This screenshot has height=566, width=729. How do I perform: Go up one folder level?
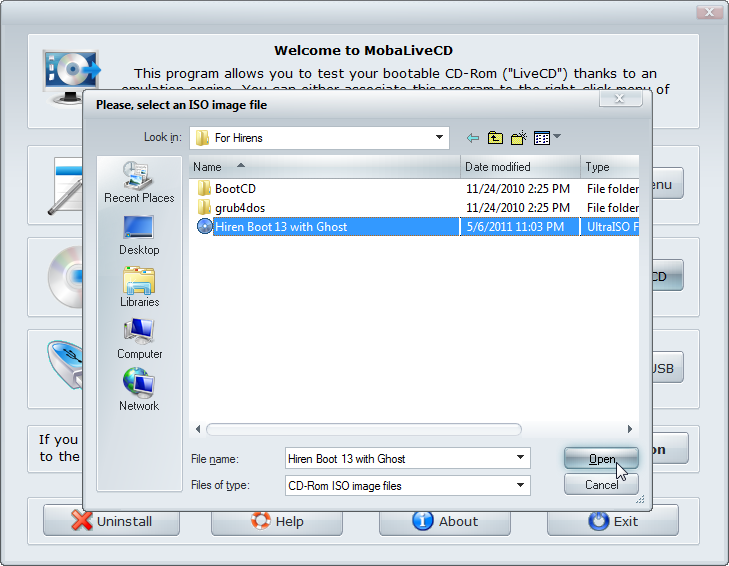point(495,138)
